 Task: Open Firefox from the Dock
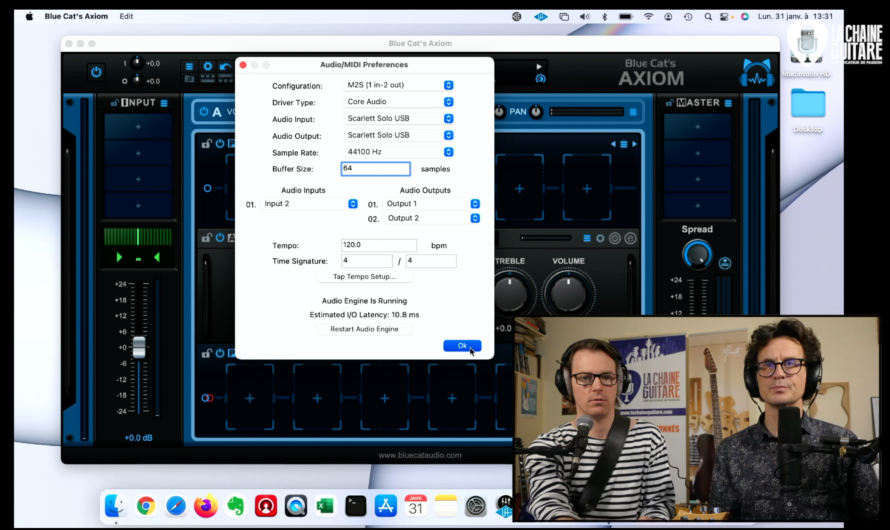click(x=205, y=506)
